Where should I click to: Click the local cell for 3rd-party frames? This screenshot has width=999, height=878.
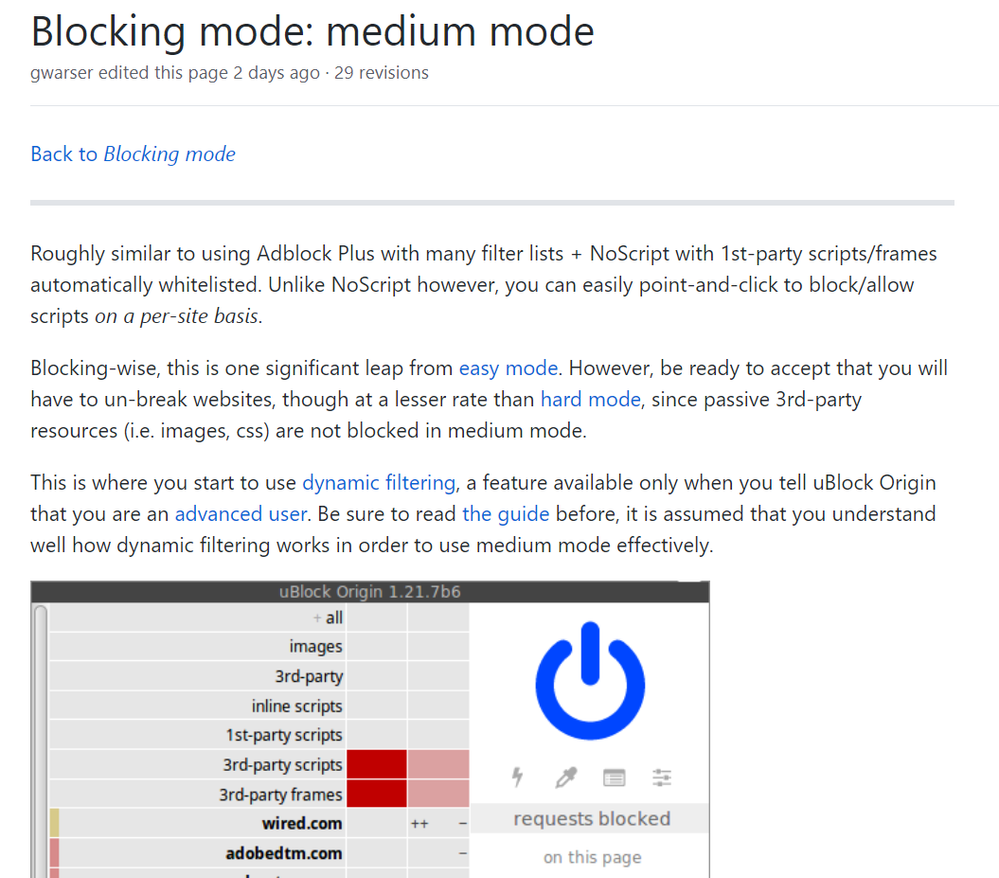point(438,795)
